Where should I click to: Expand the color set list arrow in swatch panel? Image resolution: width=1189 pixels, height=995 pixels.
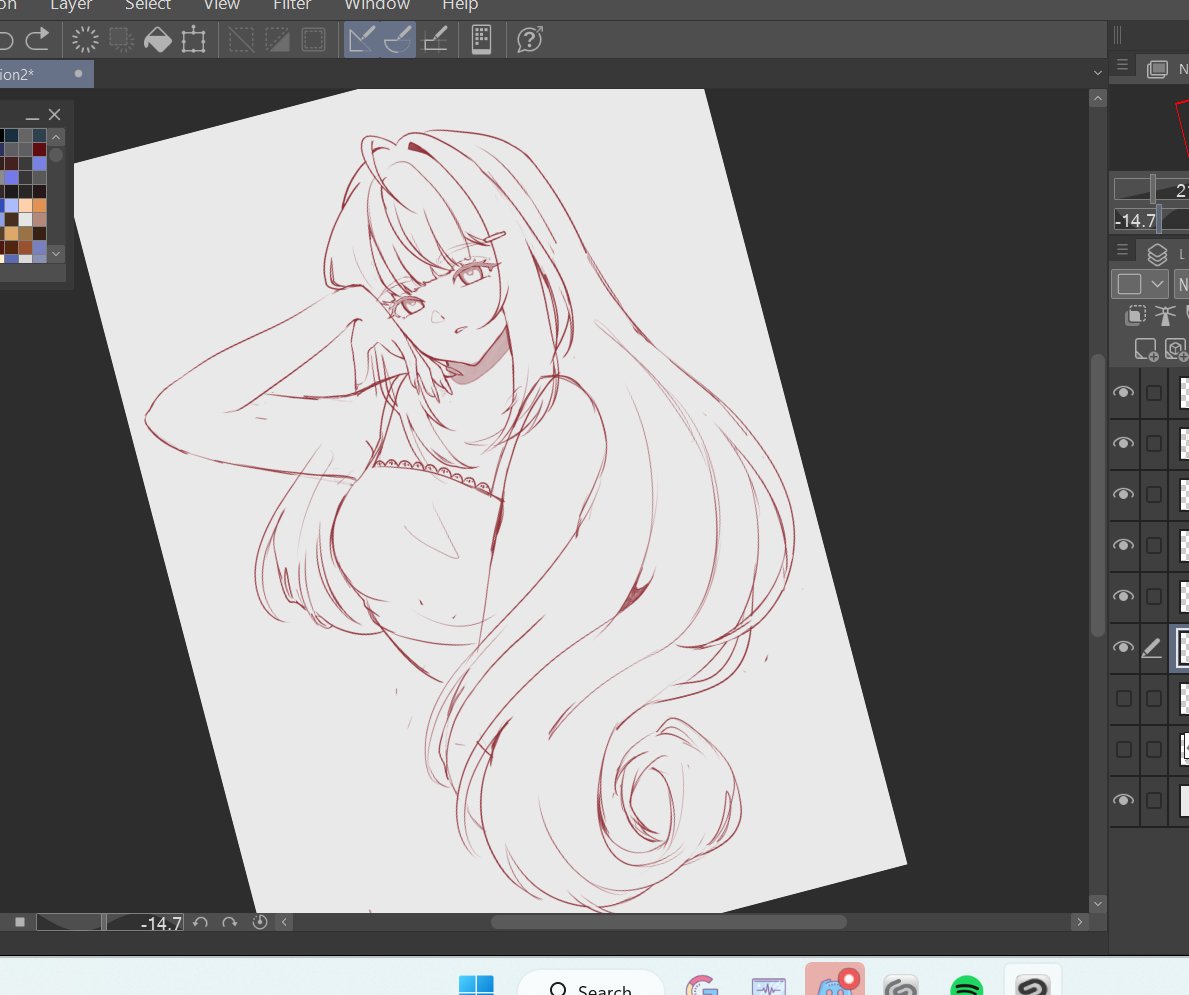pos(56,254)
